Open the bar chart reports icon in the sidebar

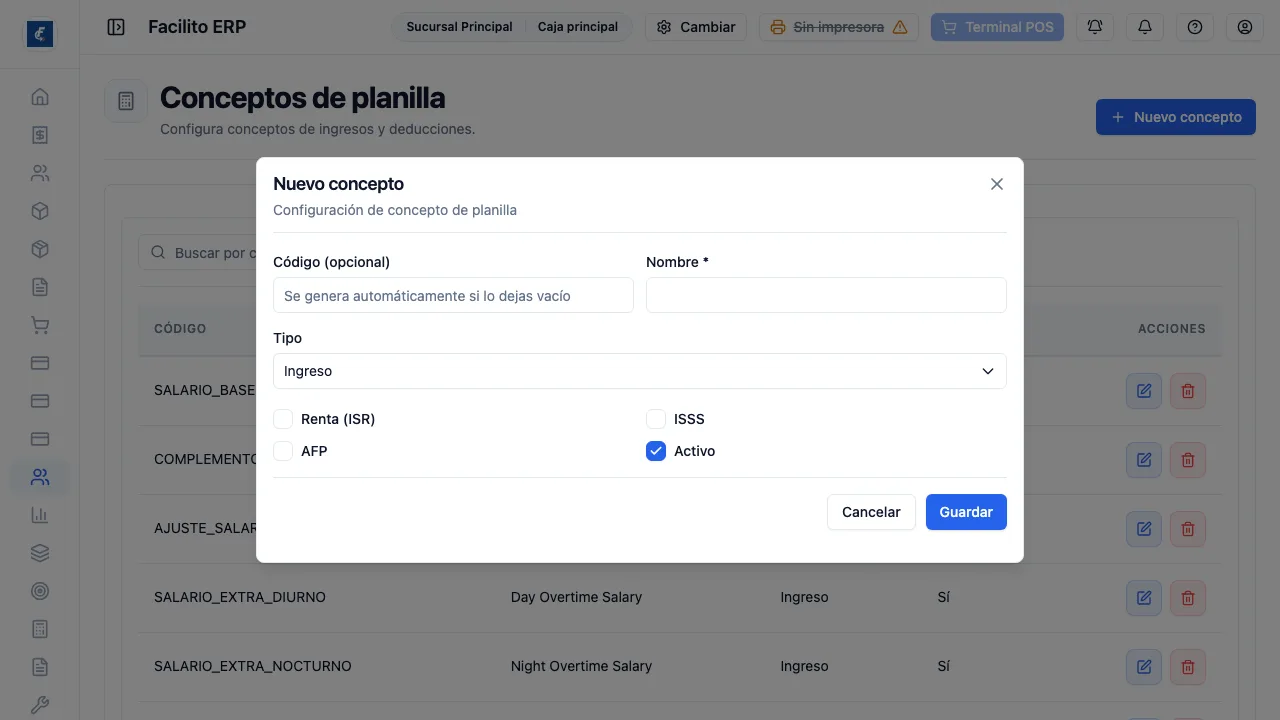(40, 515)
